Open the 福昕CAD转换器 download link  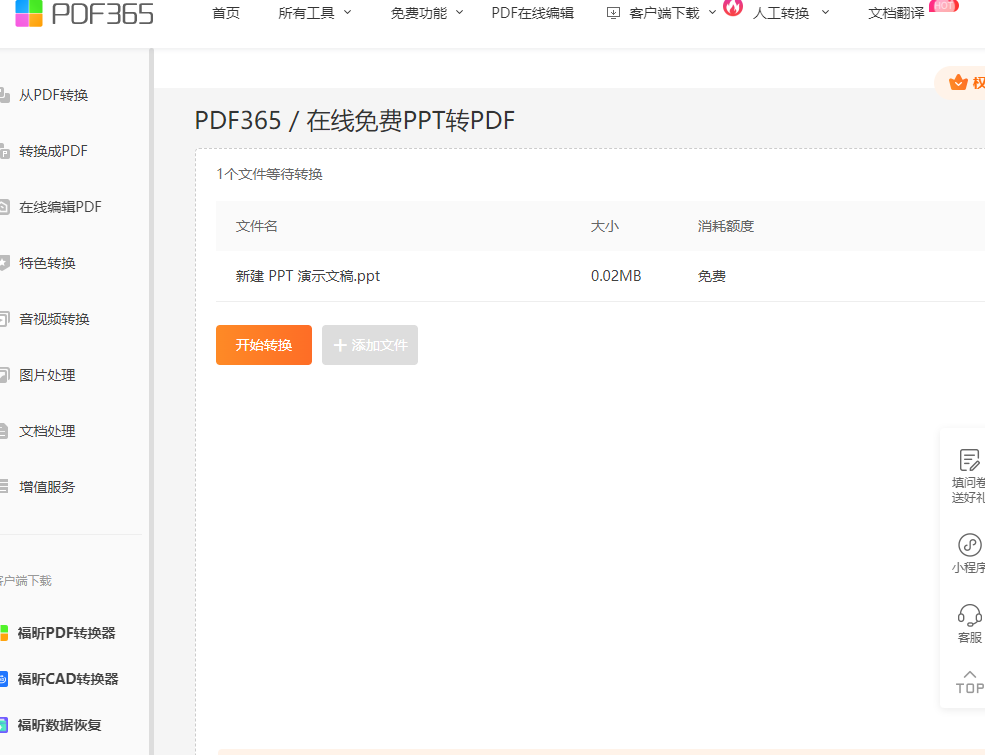[68, 679]
